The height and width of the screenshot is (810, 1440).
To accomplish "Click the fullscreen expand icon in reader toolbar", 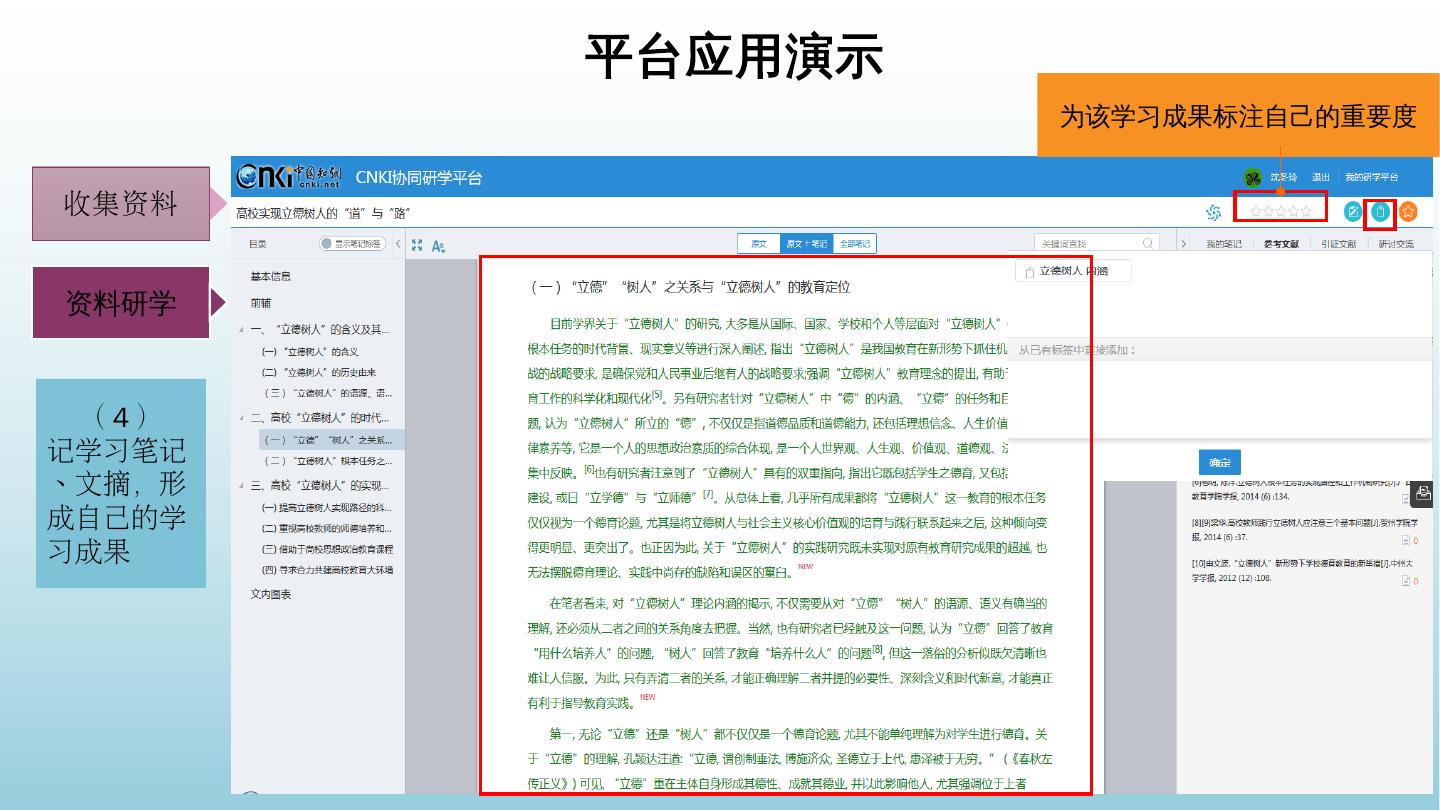I will (x=417, y=244).
